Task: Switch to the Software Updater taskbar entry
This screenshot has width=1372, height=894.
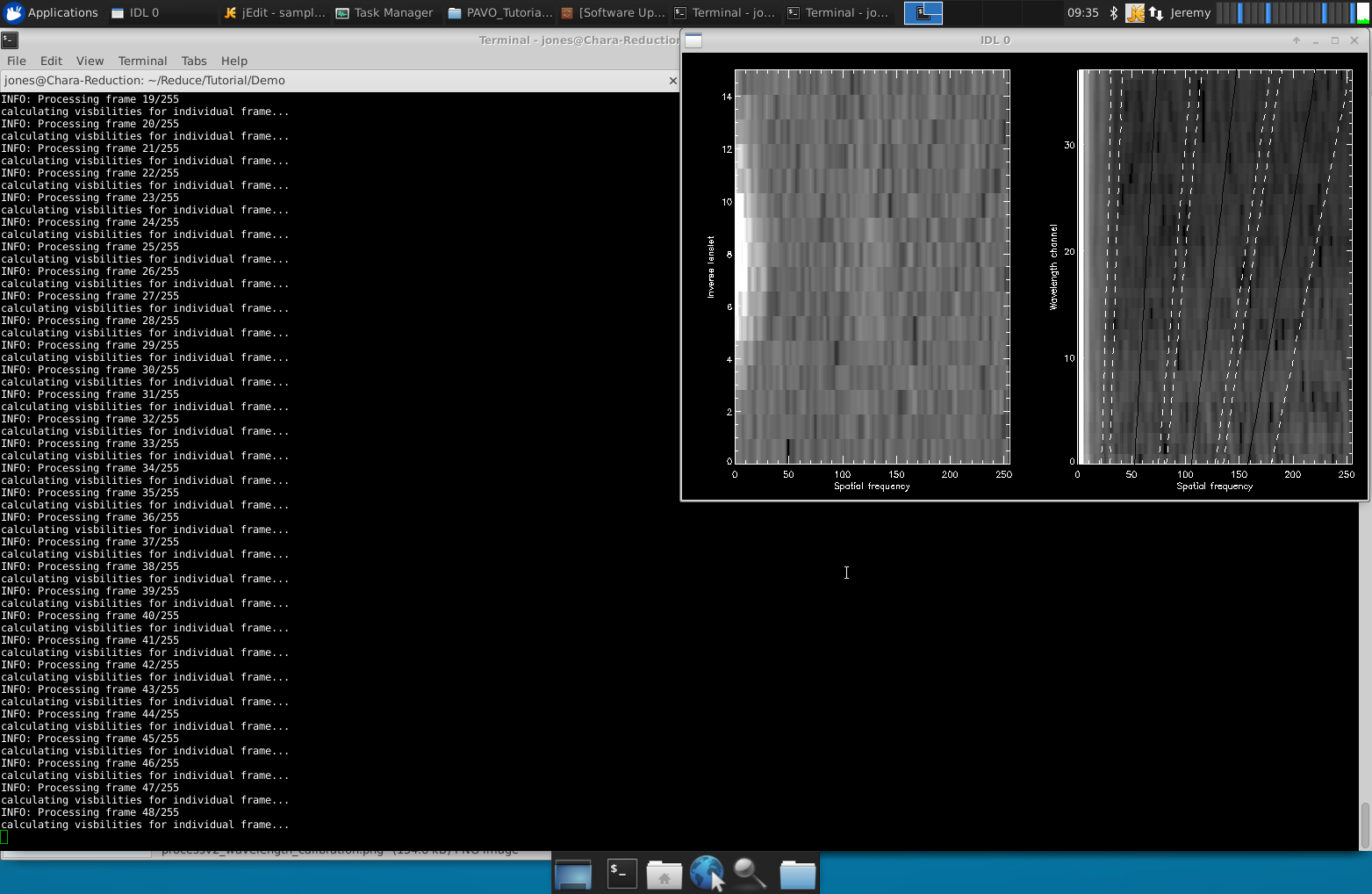Action: click(613, 12)
